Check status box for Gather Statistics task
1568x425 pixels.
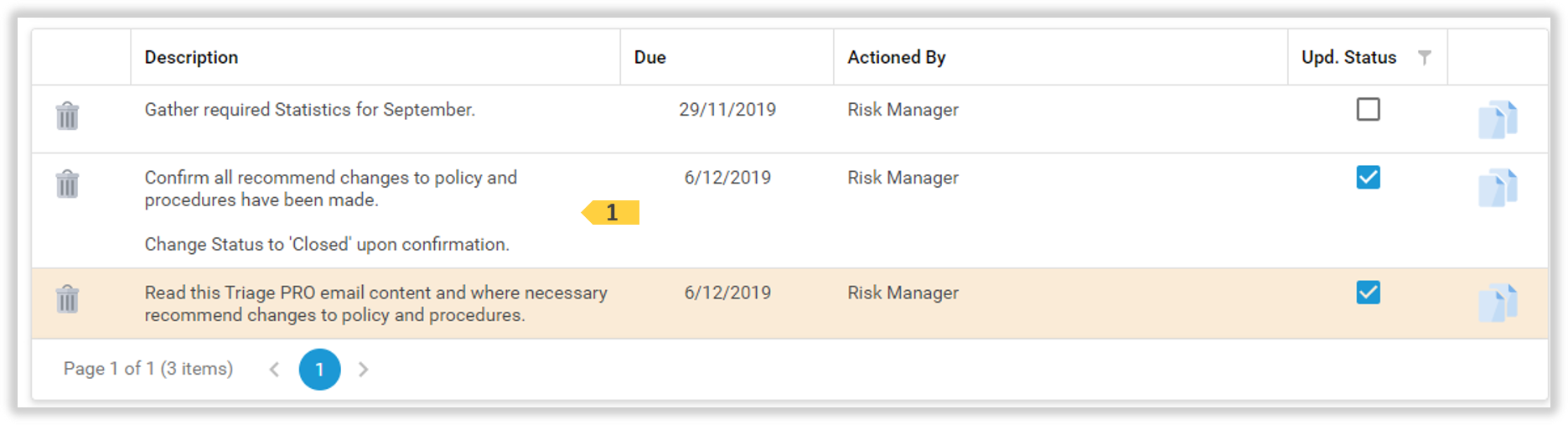point(1368,110)
